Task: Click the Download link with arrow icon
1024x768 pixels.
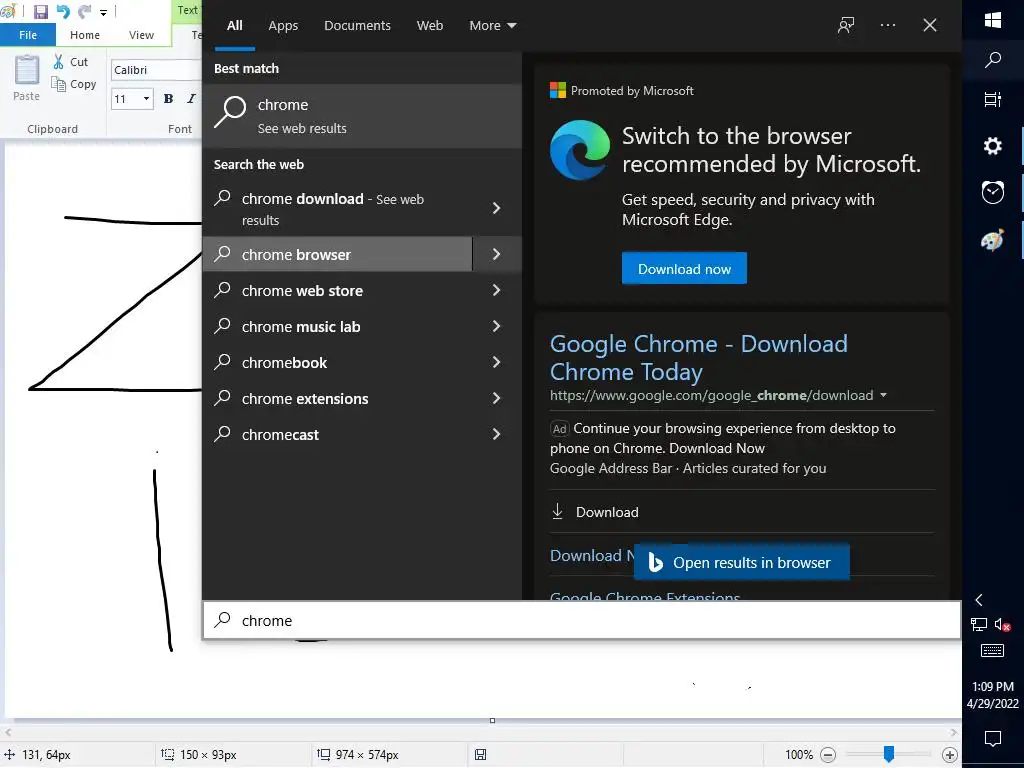Action: click(x=595, y=512)
